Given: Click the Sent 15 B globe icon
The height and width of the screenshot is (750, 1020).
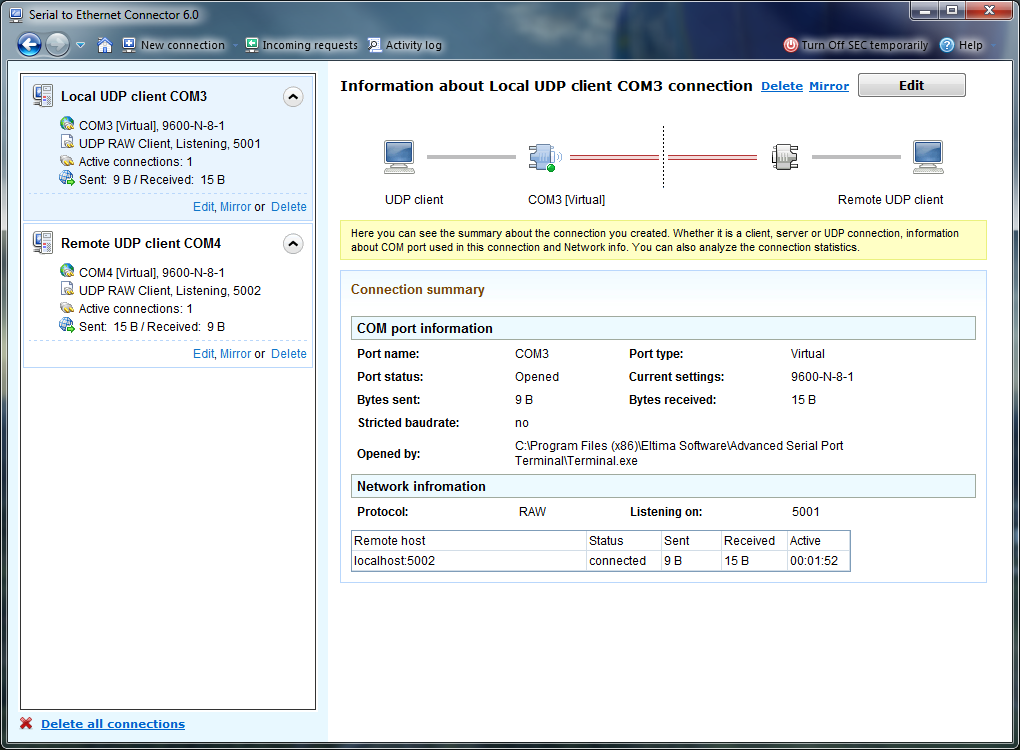Looking at the screenshot, I should tap(67, 325).
